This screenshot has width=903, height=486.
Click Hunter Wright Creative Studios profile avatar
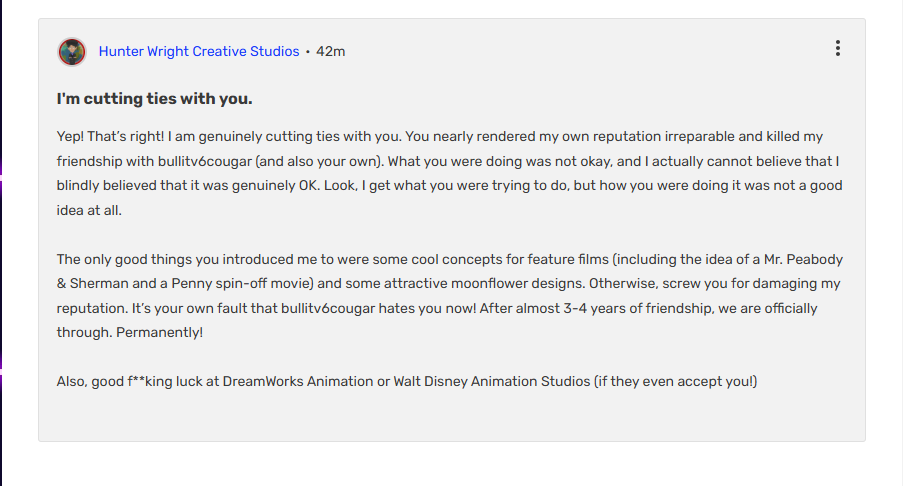click(x=72, y=52)
